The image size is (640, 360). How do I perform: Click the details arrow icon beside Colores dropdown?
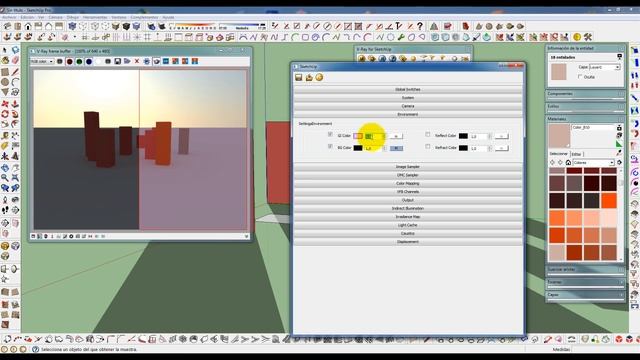coord(619,162)
